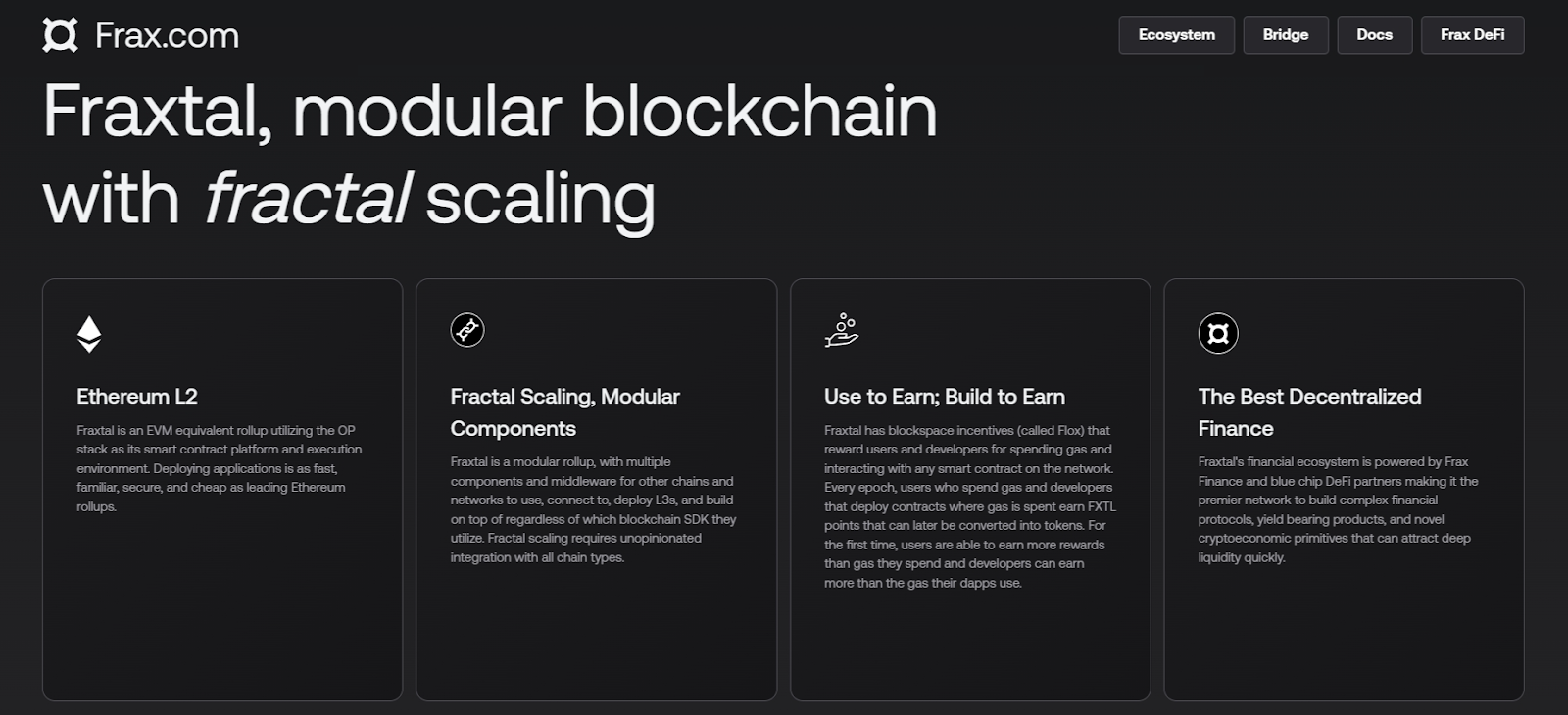This screenshot has height=715, width=1568.
Task: Navigate to the Bridge
Action: click(1286, 34)
